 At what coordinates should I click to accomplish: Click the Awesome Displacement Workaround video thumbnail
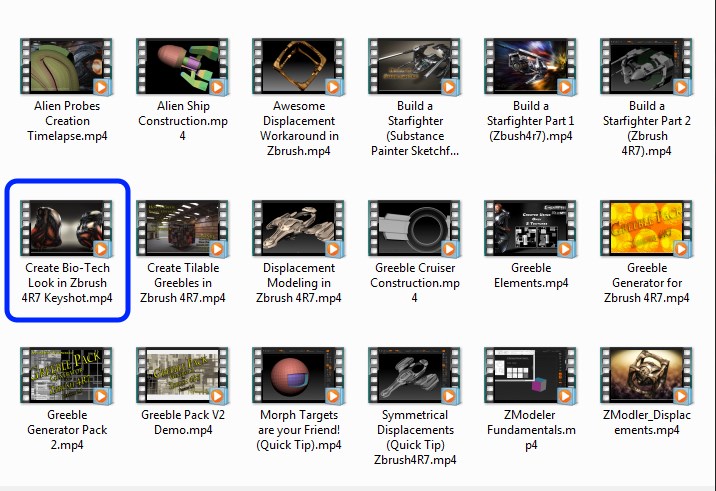tap(299, 67)
